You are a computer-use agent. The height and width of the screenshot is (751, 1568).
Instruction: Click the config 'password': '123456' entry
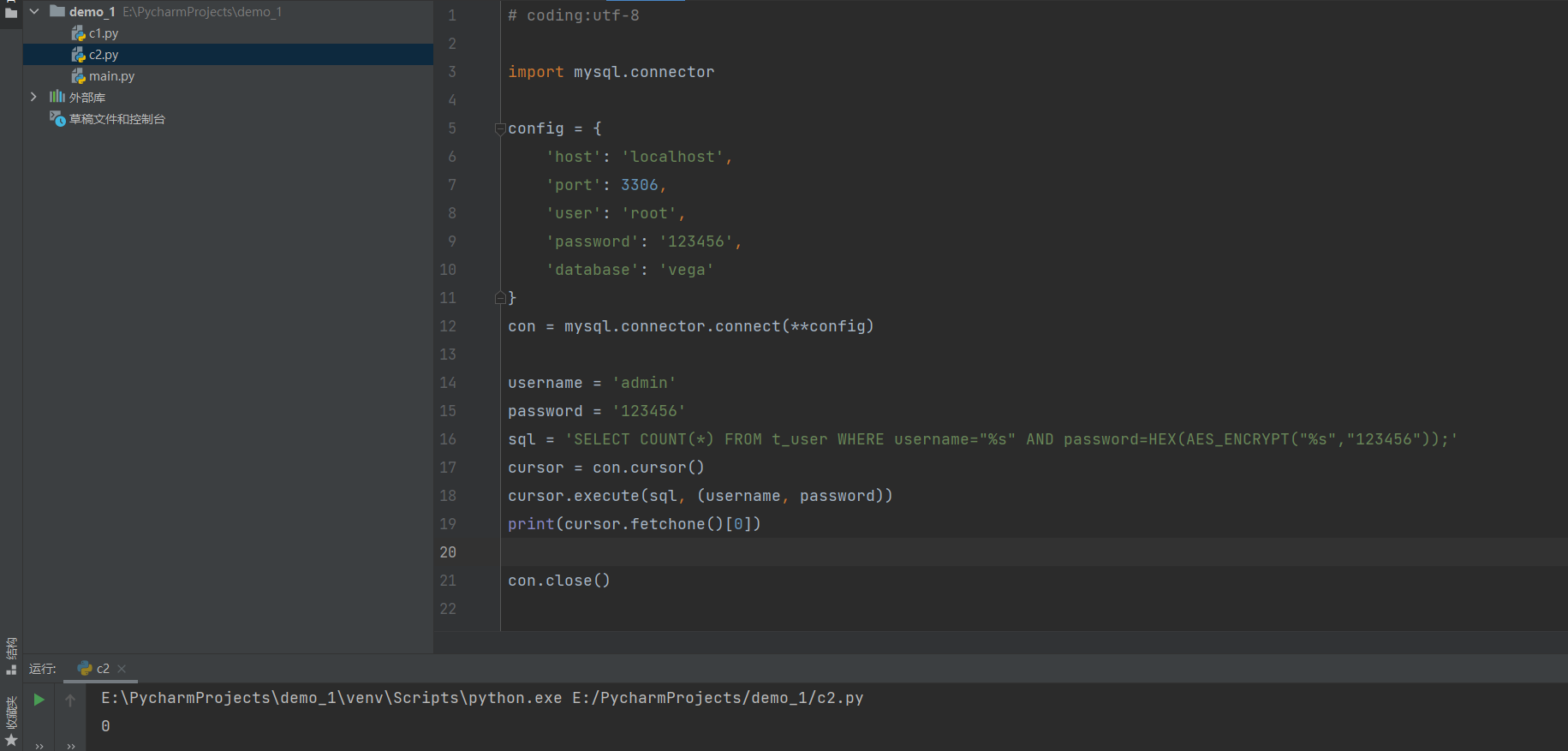tap(643, 241)
